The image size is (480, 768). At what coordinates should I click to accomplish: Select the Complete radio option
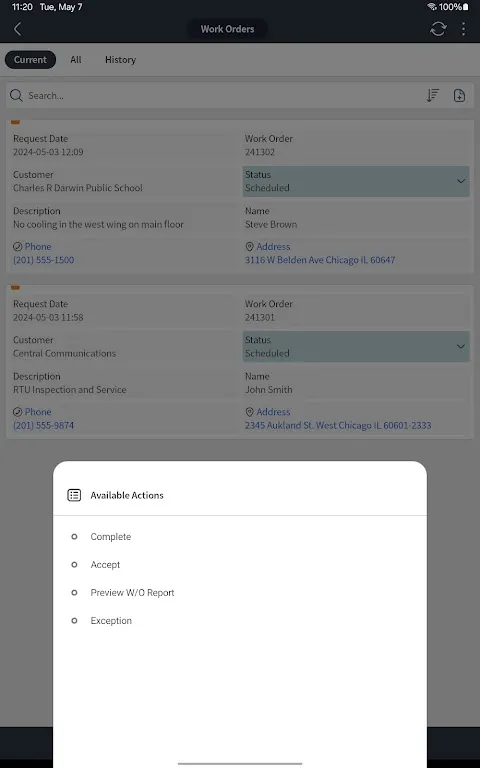(x=74, y=537)
